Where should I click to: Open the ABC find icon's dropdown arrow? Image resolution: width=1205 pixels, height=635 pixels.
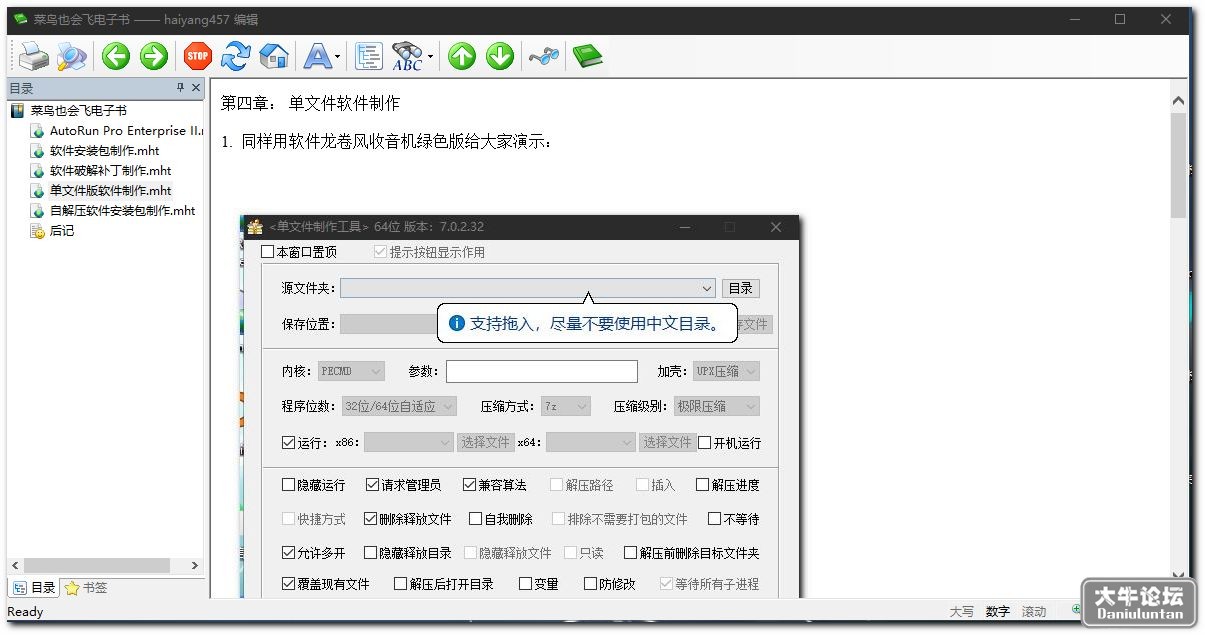(430, 57)
